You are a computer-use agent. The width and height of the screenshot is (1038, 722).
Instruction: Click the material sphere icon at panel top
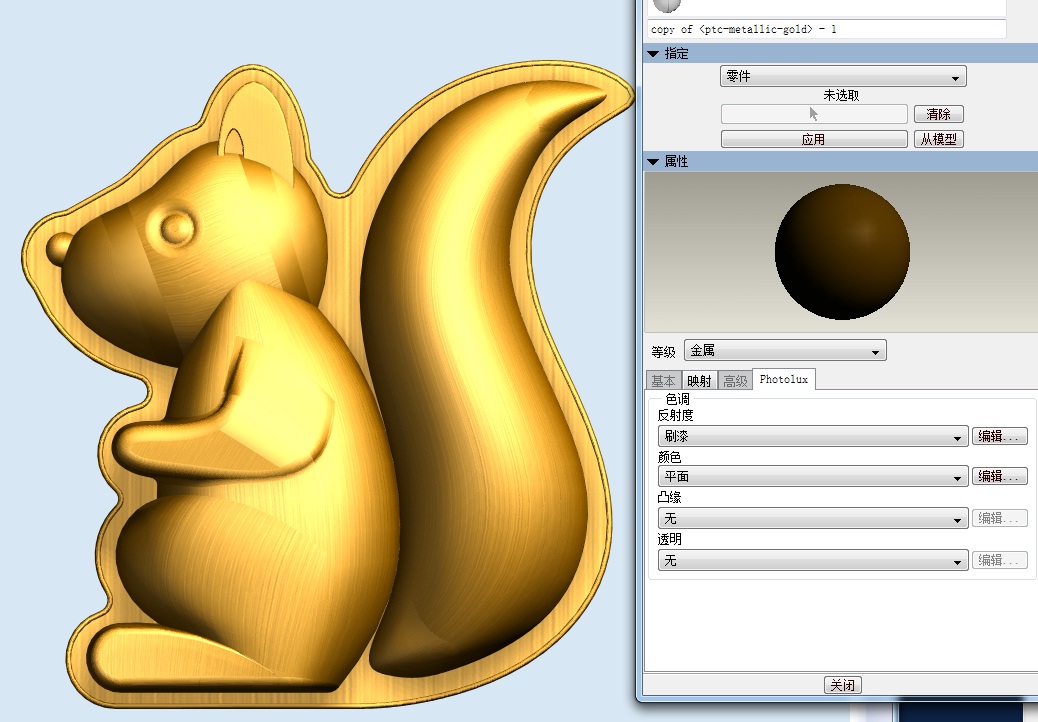pyautogui.click(x=667, y=5)
